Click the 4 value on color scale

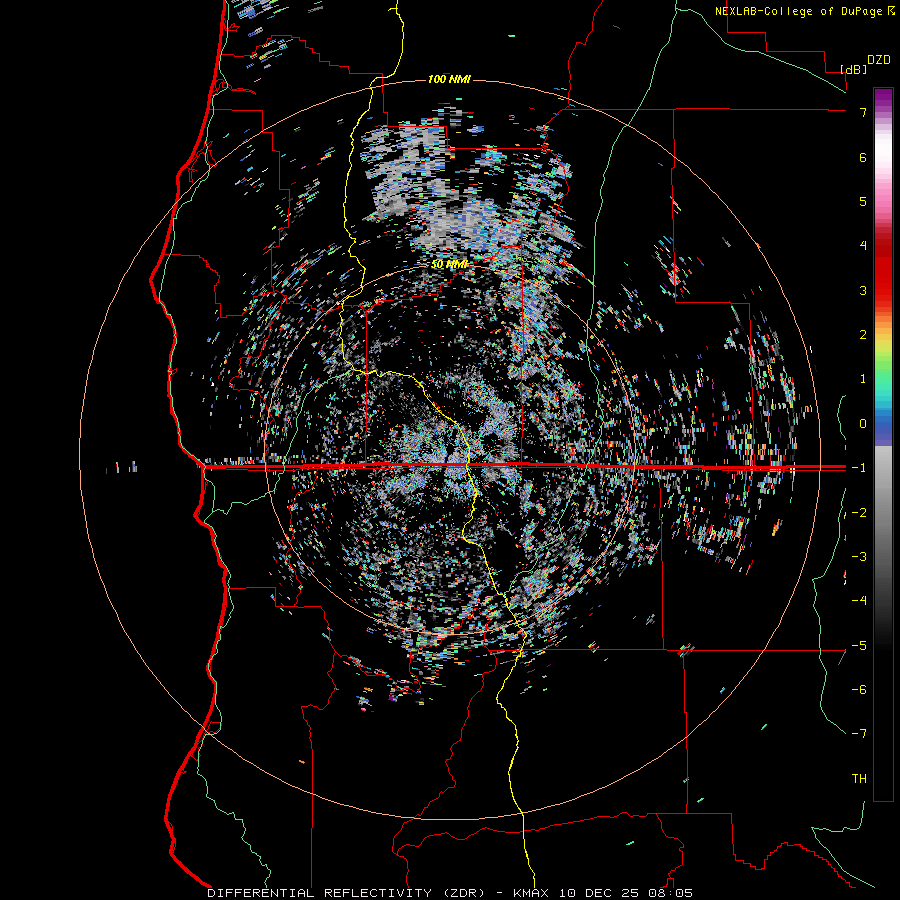point(863,246)
